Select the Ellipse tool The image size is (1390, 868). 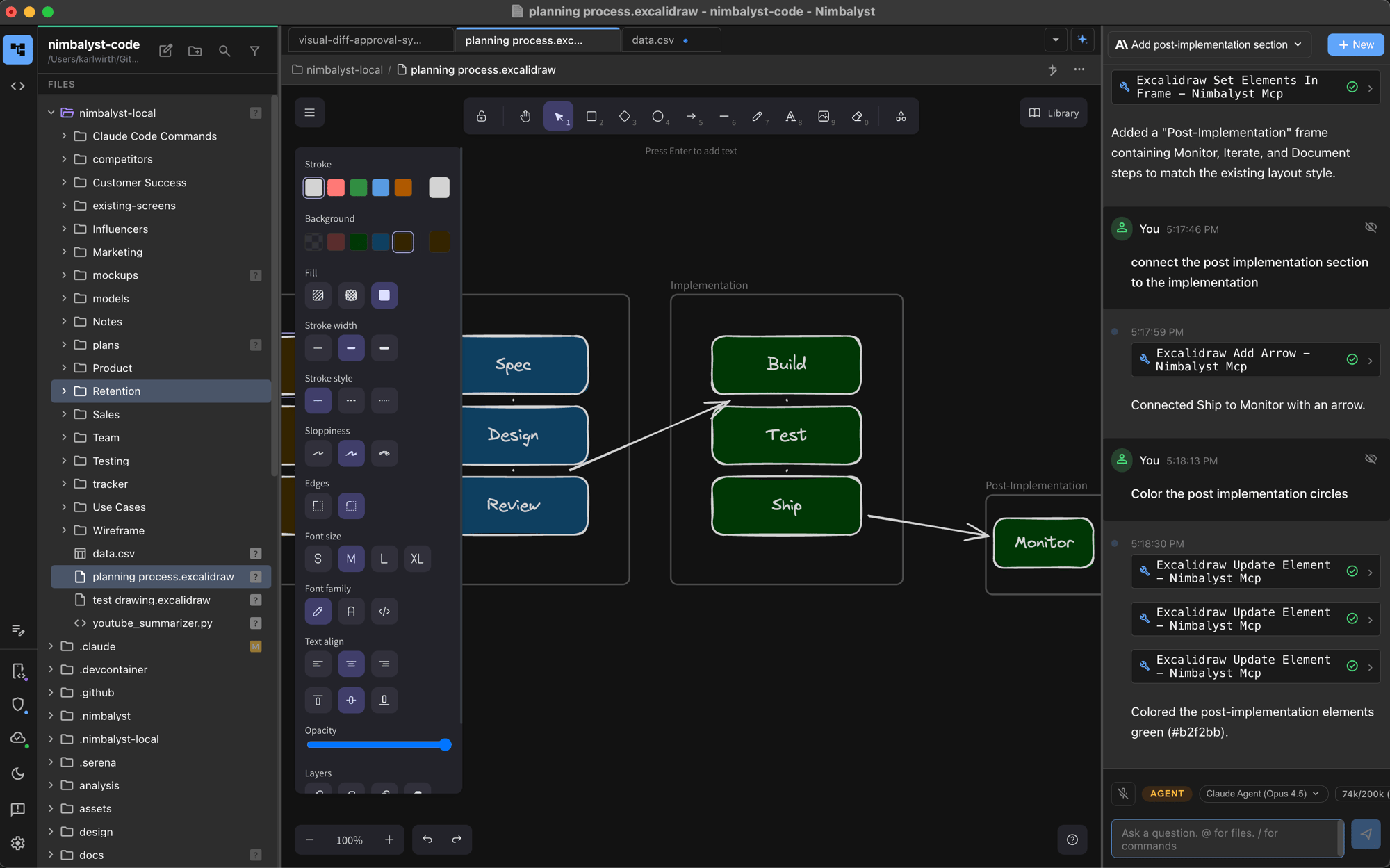point(658,116)
